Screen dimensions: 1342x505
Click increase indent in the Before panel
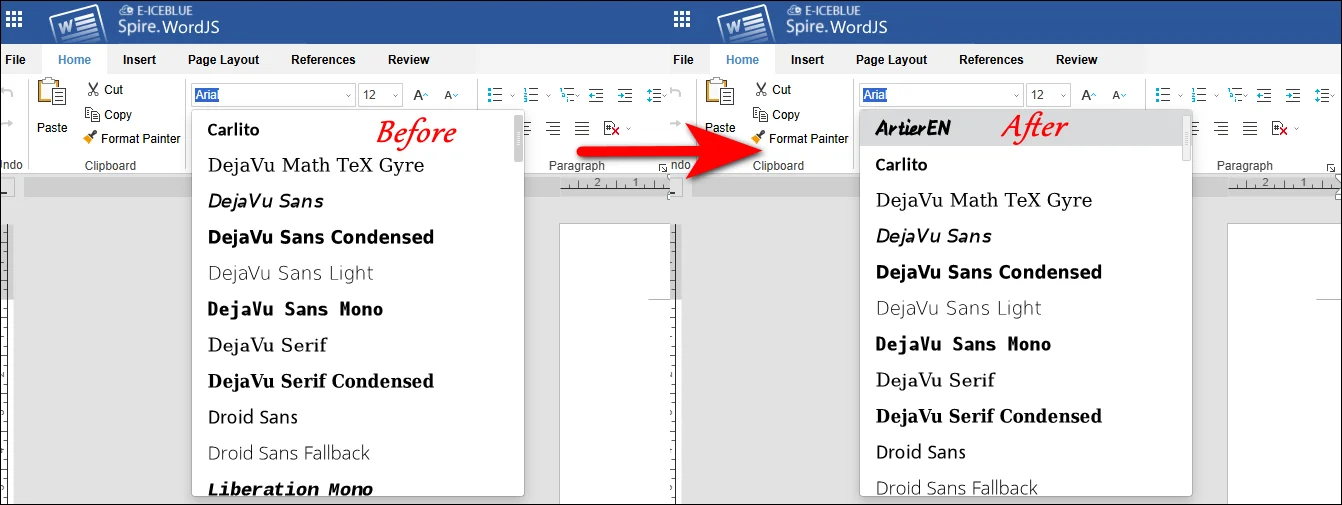625,95
